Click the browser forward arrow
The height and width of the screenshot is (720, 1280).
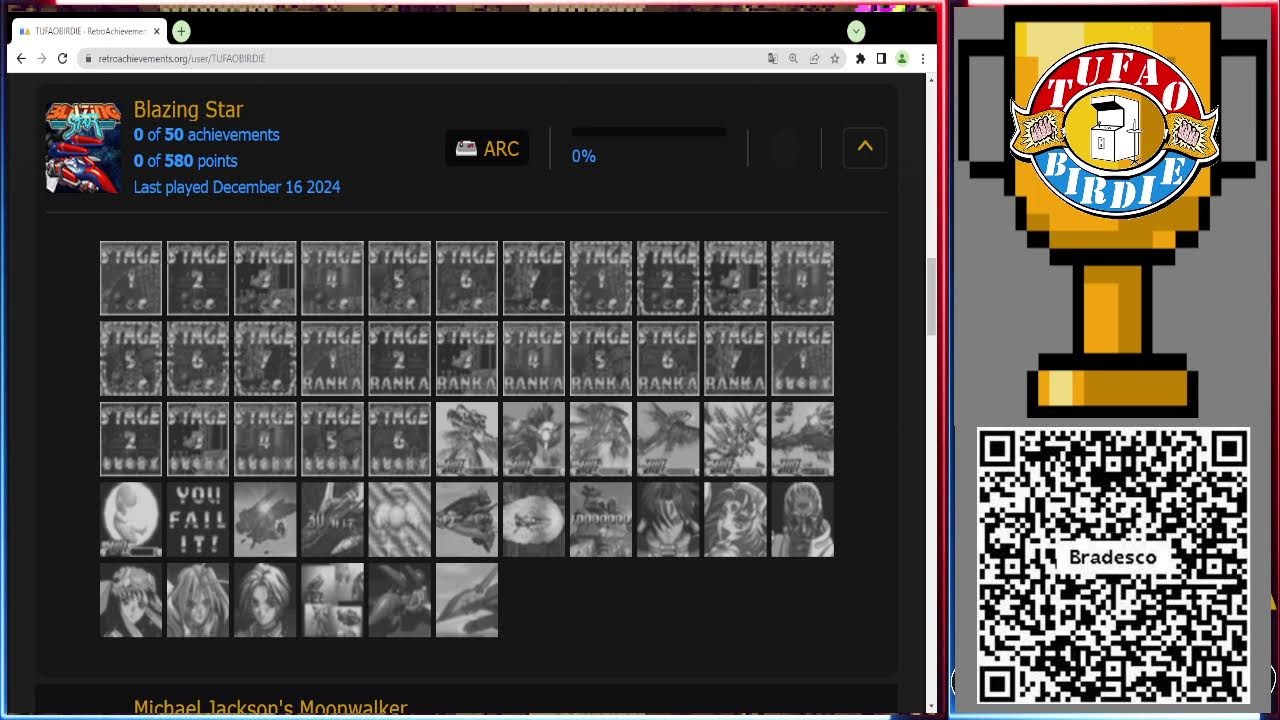pyautogui.click(x=41, y=59)
